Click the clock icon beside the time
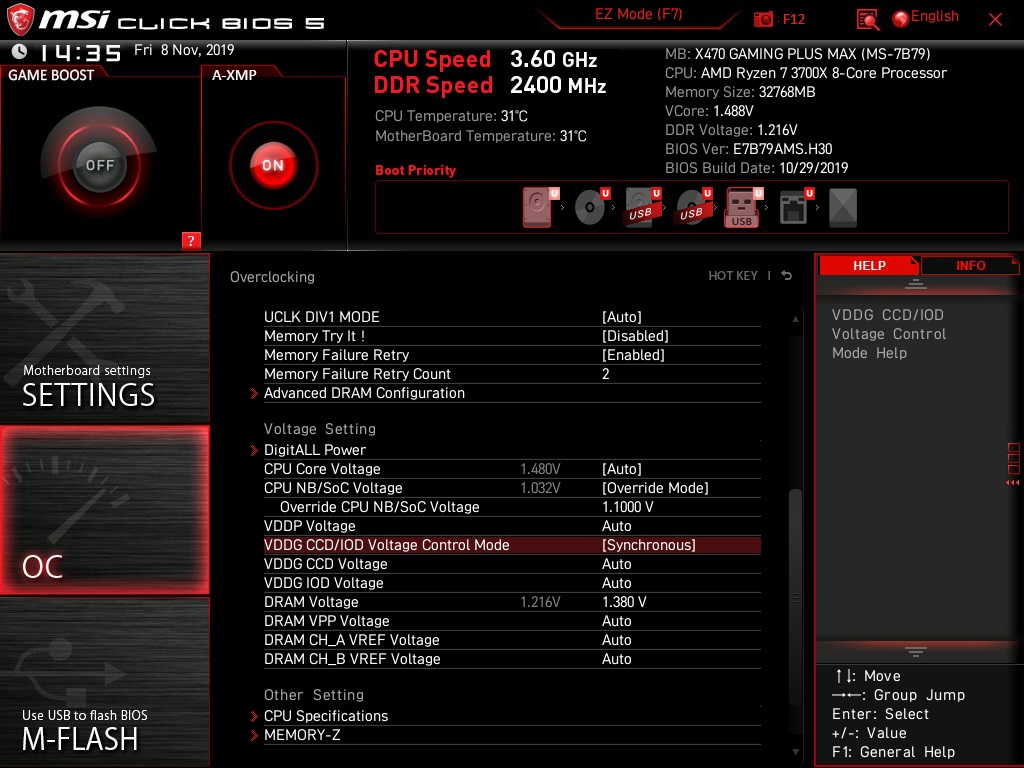 (19, 51)
